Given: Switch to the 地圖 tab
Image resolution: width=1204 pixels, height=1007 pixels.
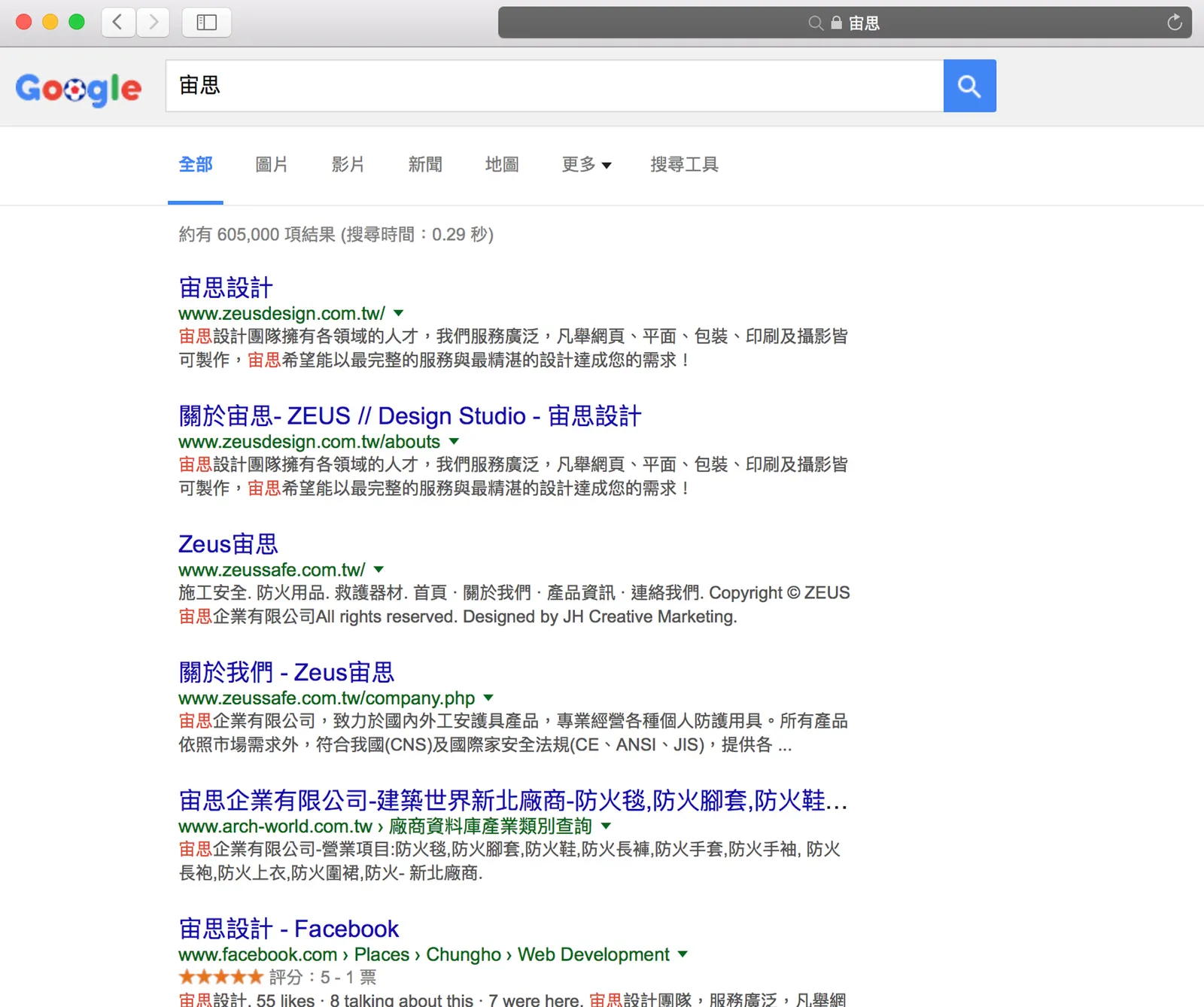Looking at the screenshot, I should click(502, 164).
